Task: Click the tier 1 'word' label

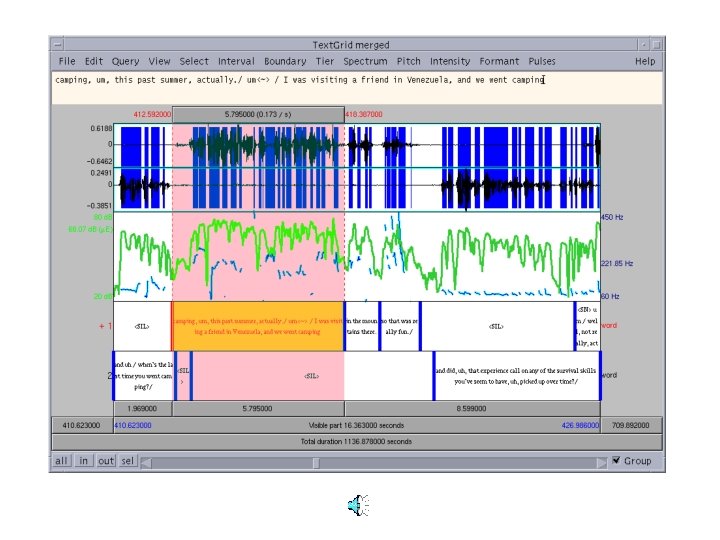Action: 609,326
